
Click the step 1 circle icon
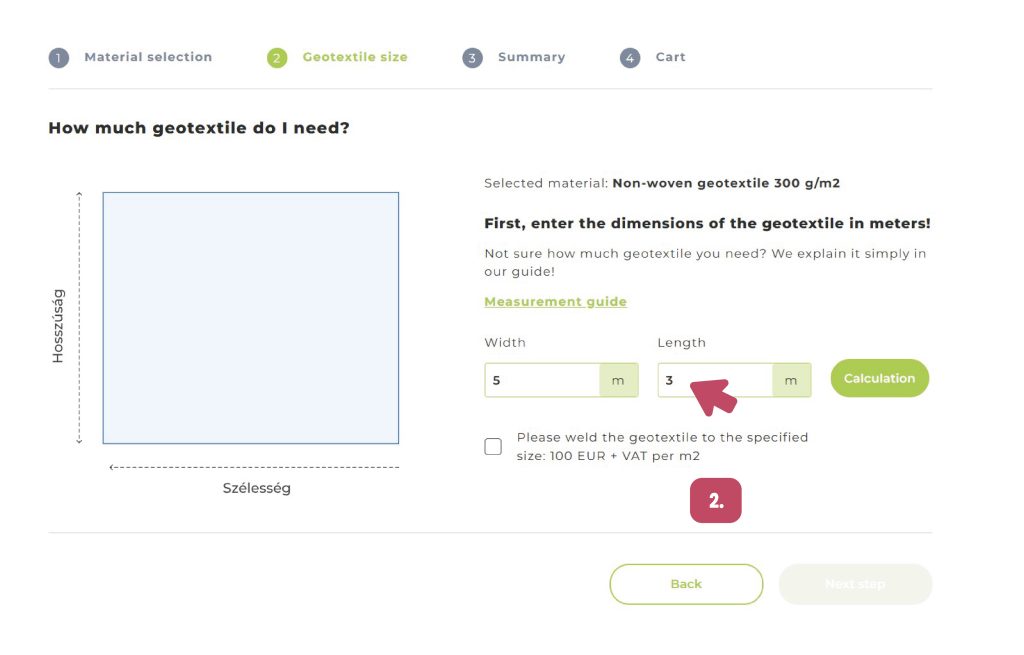tap(59, 58)
